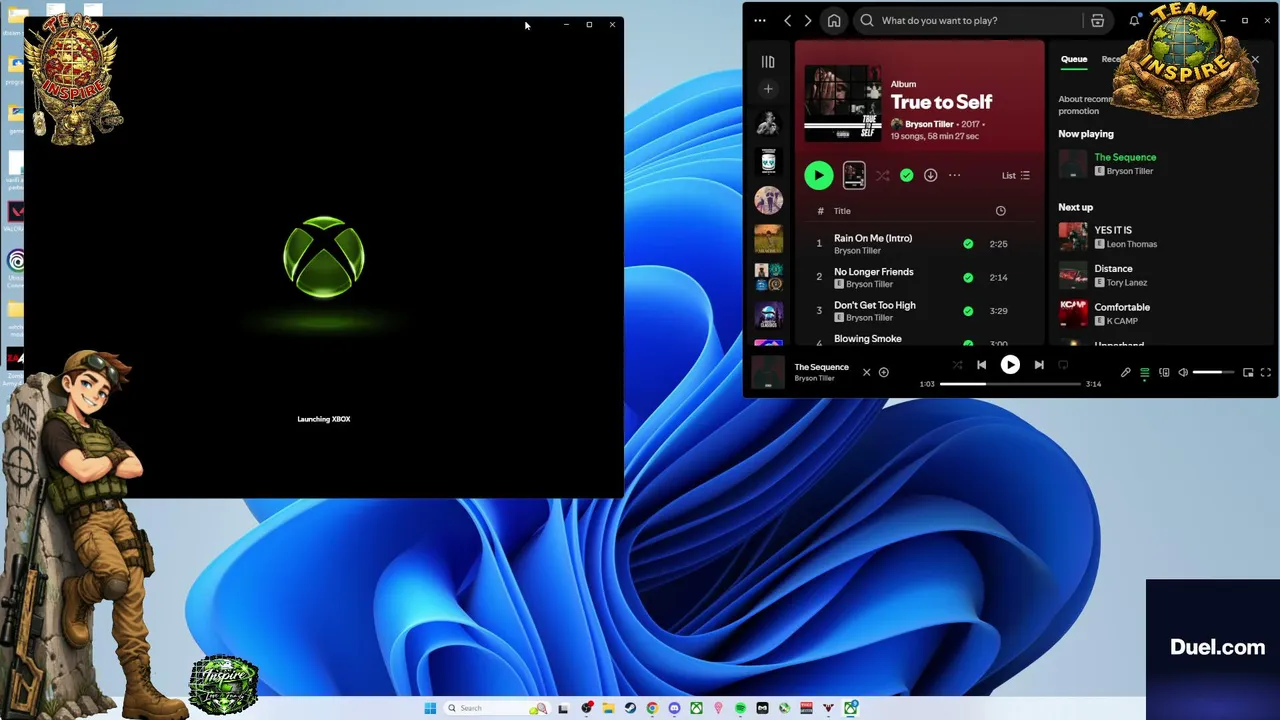Launch Steam from the taskbar

pyautogui.click(x=630, y=708)
